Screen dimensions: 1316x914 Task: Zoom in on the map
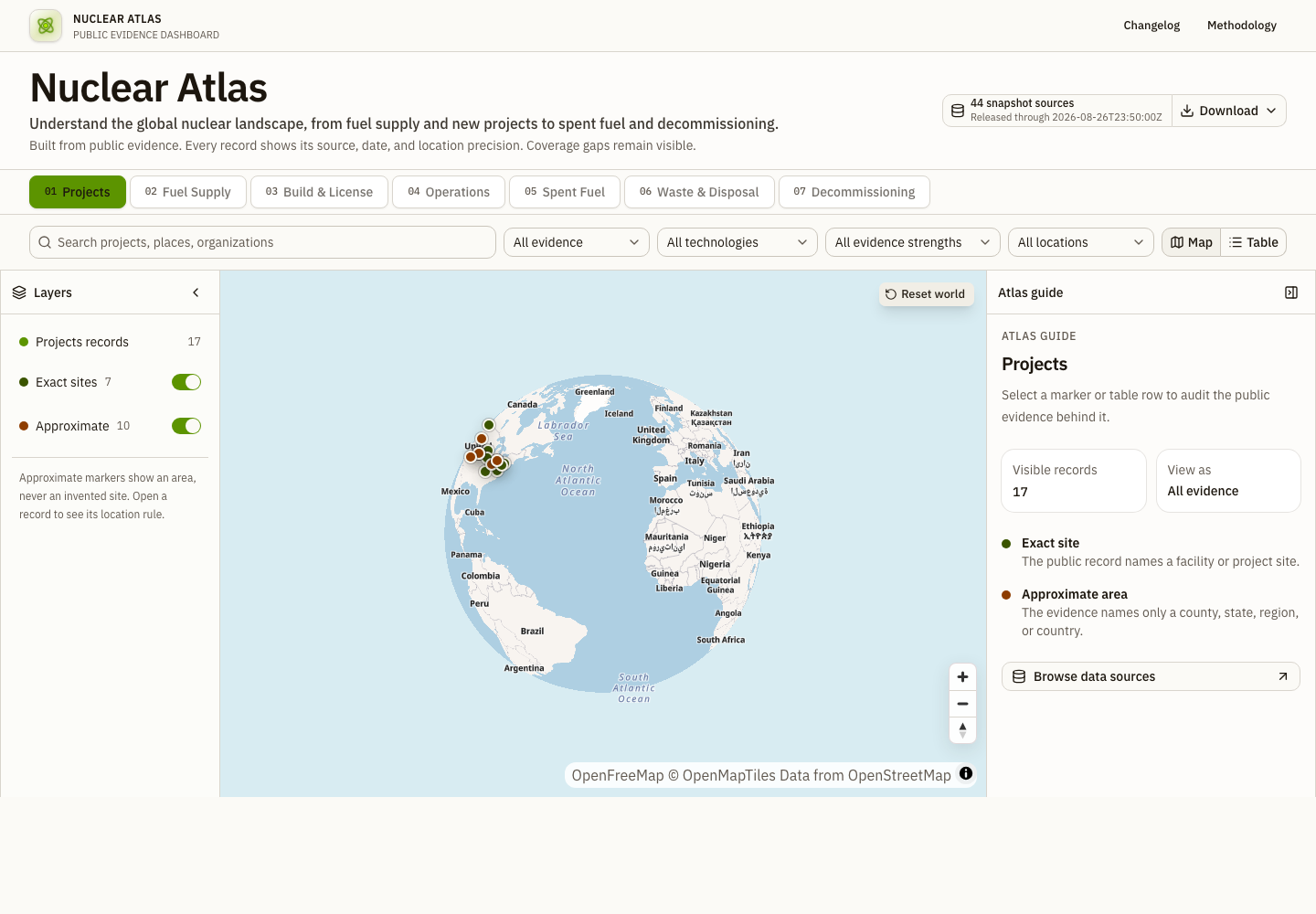pos(962,677)
